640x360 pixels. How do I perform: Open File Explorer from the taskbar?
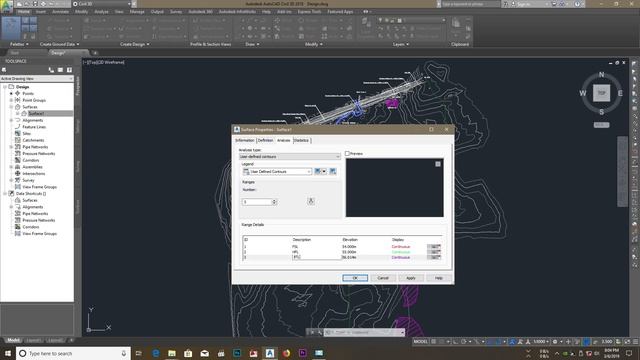pos(172,353)
